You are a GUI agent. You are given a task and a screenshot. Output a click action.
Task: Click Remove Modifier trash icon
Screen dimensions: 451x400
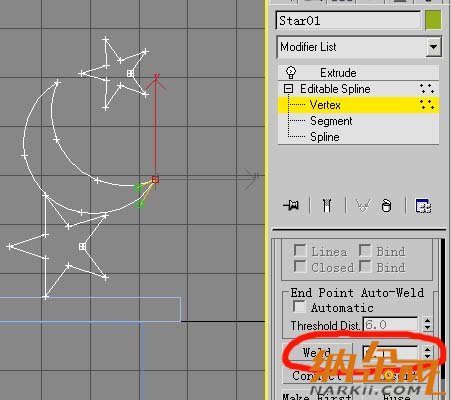coord(386,206)
